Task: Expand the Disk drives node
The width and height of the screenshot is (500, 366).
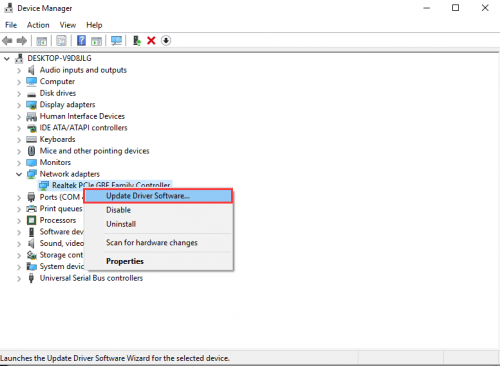Action: point(19,94)
